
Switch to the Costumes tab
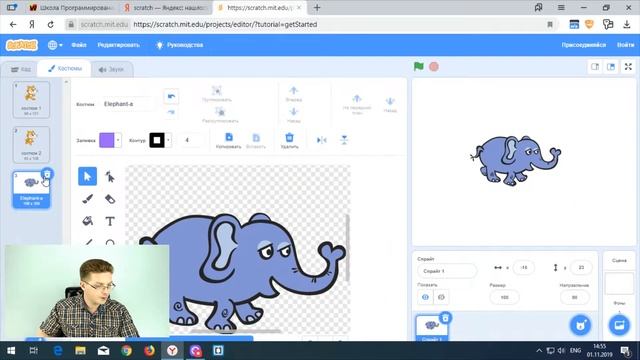point(64,69)
